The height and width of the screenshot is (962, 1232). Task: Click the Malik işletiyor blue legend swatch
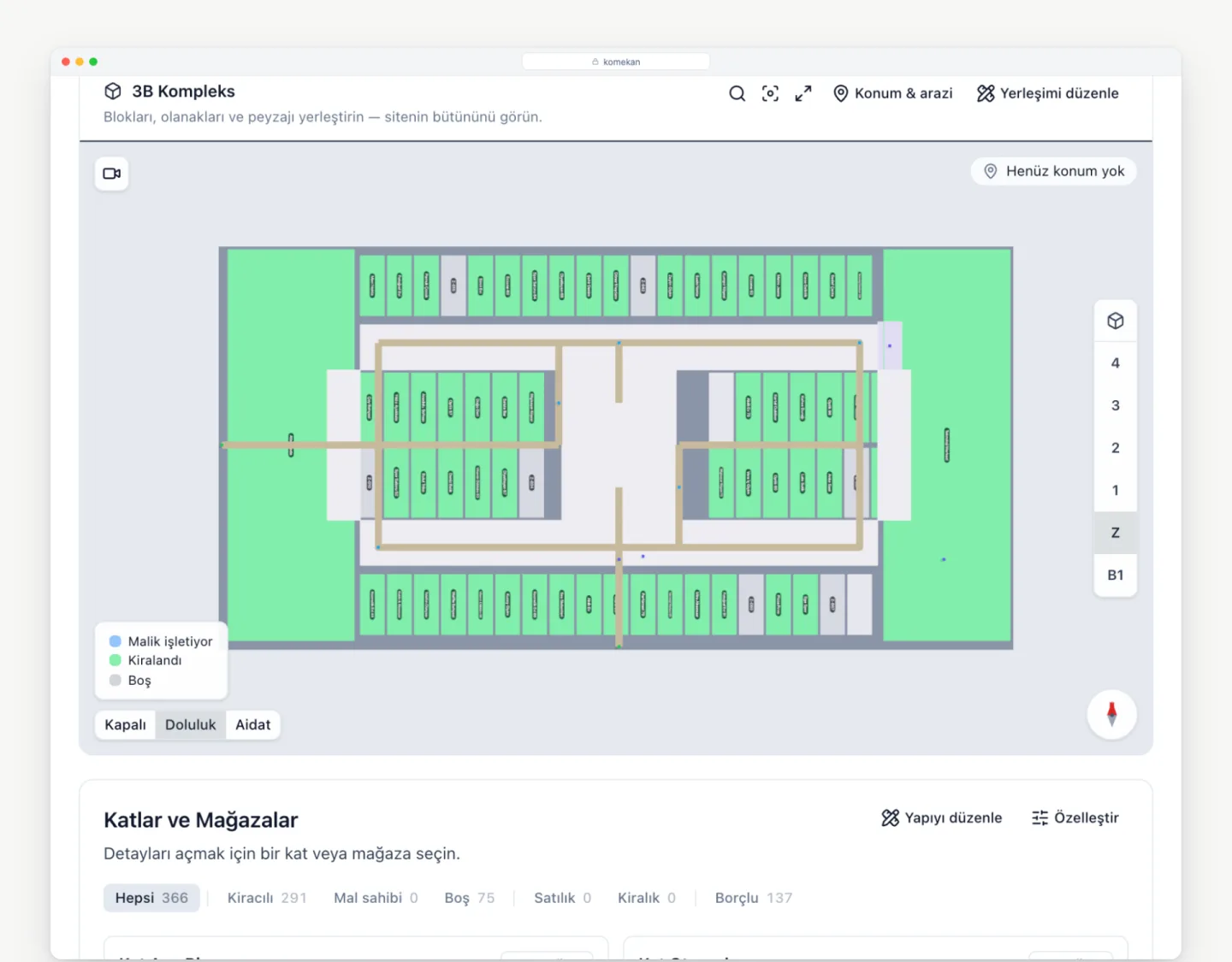click(115, 641)
